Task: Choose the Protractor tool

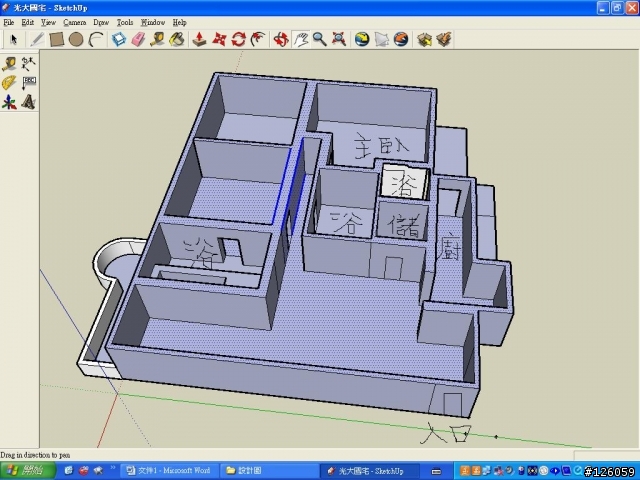Action: pos(9,83)
